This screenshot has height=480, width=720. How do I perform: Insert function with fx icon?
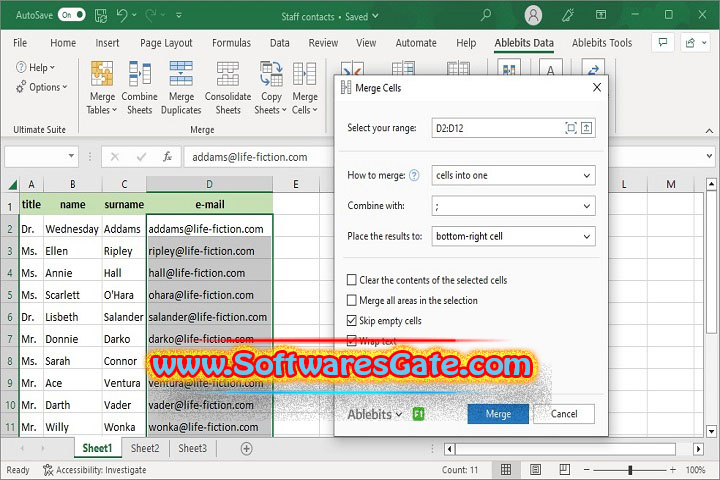[167, 157]
